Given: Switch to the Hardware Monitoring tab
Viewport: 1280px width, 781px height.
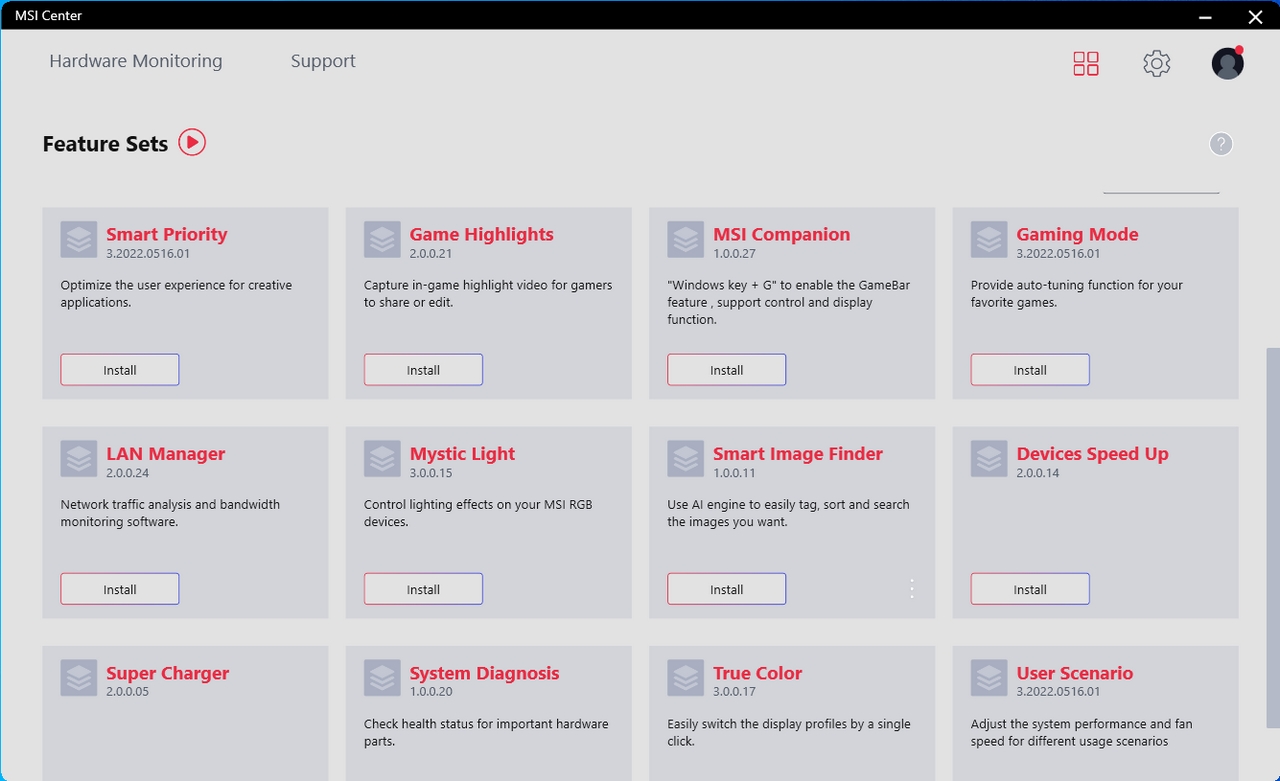Looking at the screenshot, I should point(136,61).
